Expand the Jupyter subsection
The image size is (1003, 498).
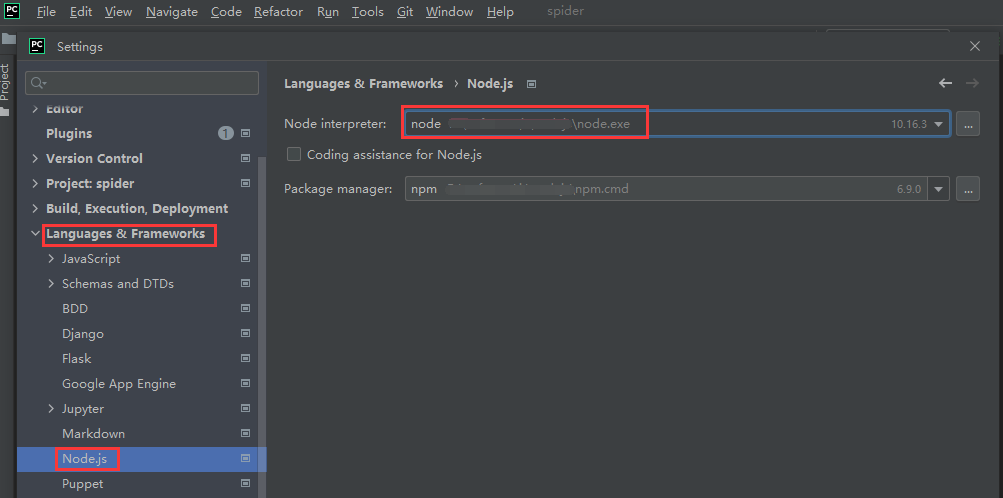[x=51, y=409]
